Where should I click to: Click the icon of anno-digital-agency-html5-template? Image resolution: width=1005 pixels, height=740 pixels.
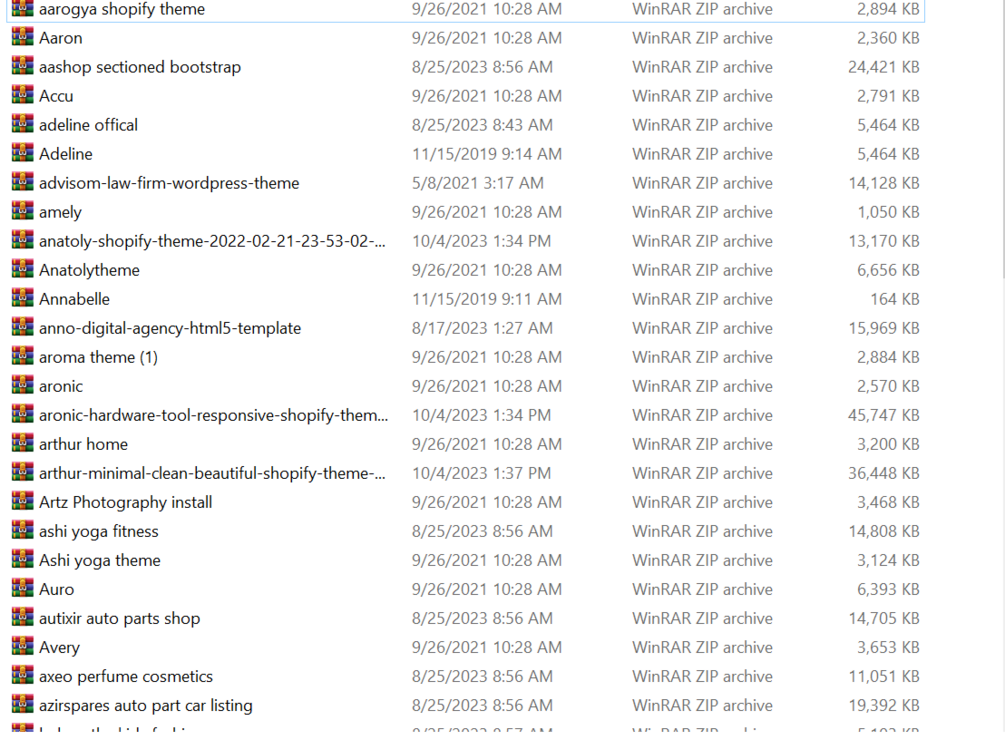22,327
